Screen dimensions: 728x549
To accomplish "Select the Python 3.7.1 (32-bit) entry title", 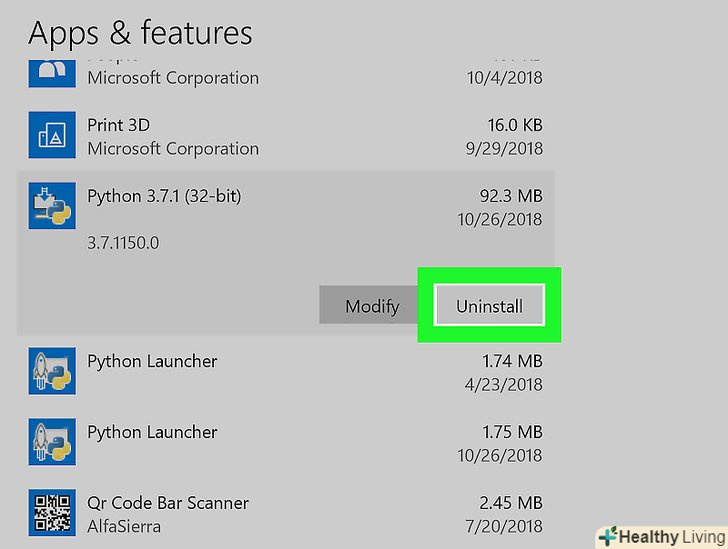I will coord(164,196).
